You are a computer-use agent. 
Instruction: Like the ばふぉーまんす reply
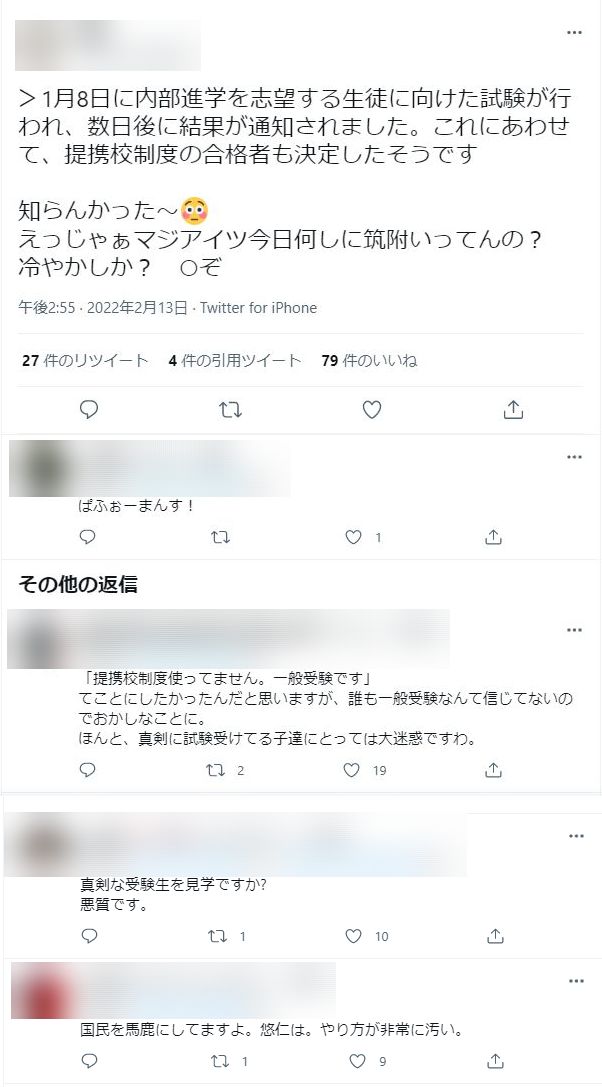click(354, 537)
